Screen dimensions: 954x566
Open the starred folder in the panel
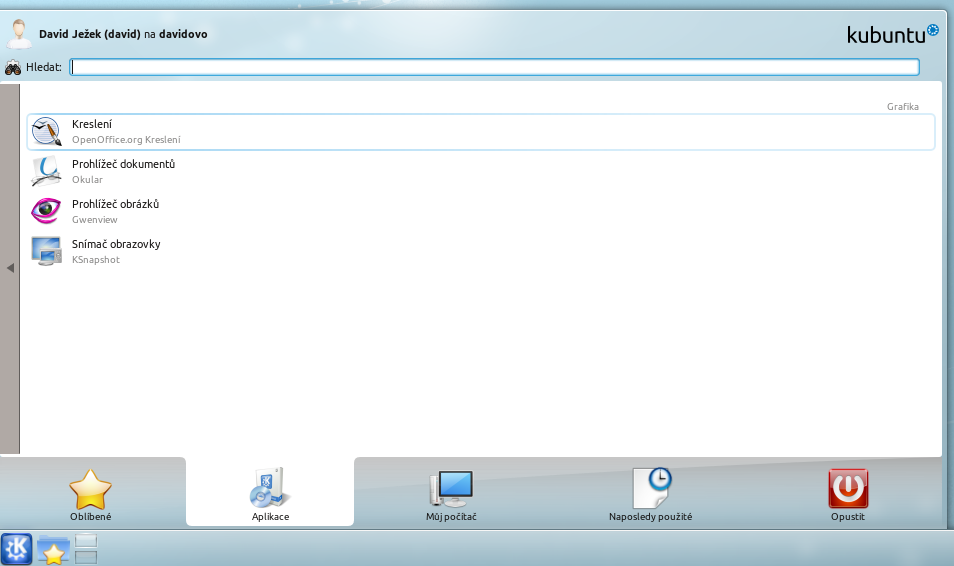53,550
